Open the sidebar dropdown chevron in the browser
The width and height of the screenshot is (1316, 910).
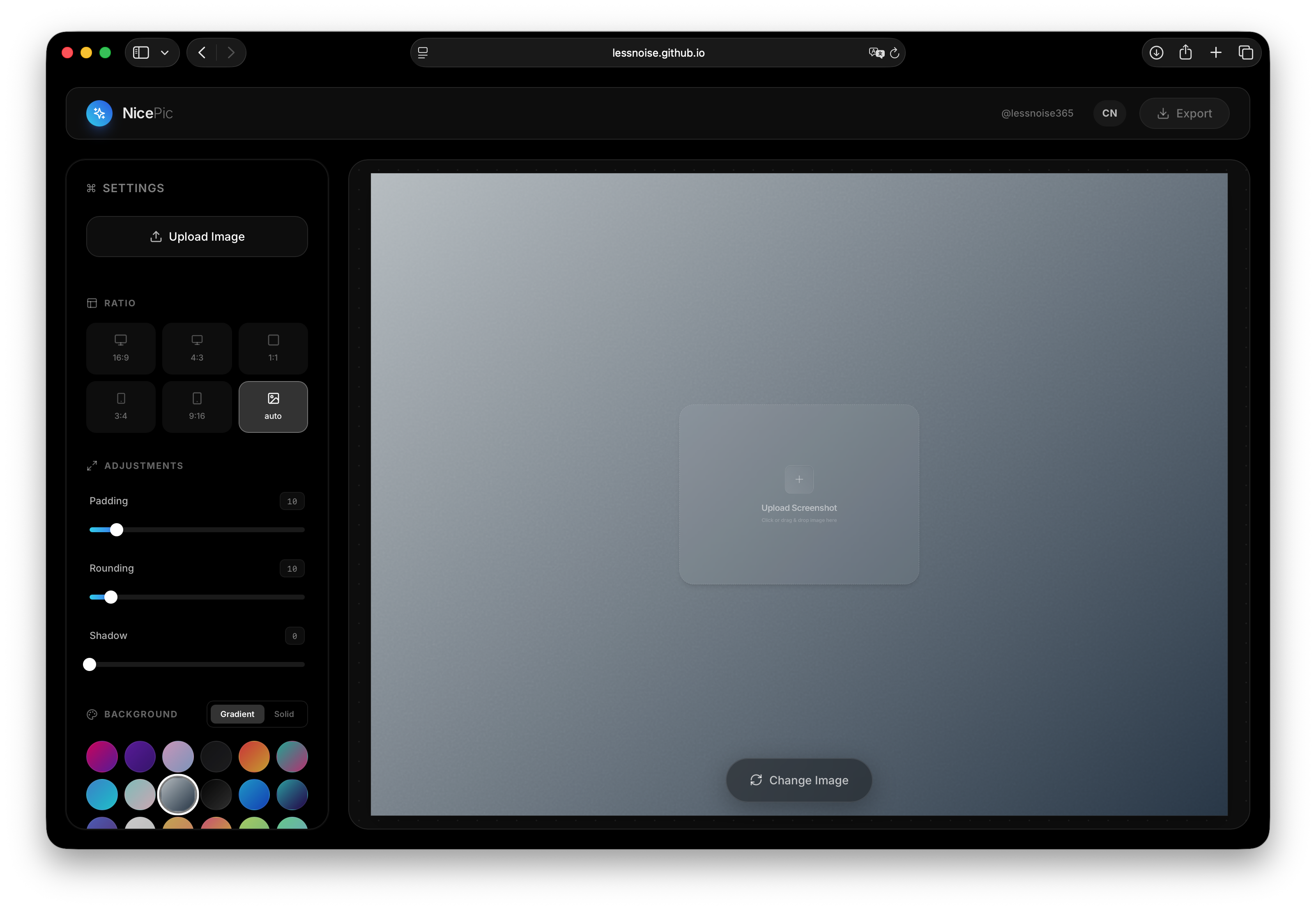click(165, 53)
